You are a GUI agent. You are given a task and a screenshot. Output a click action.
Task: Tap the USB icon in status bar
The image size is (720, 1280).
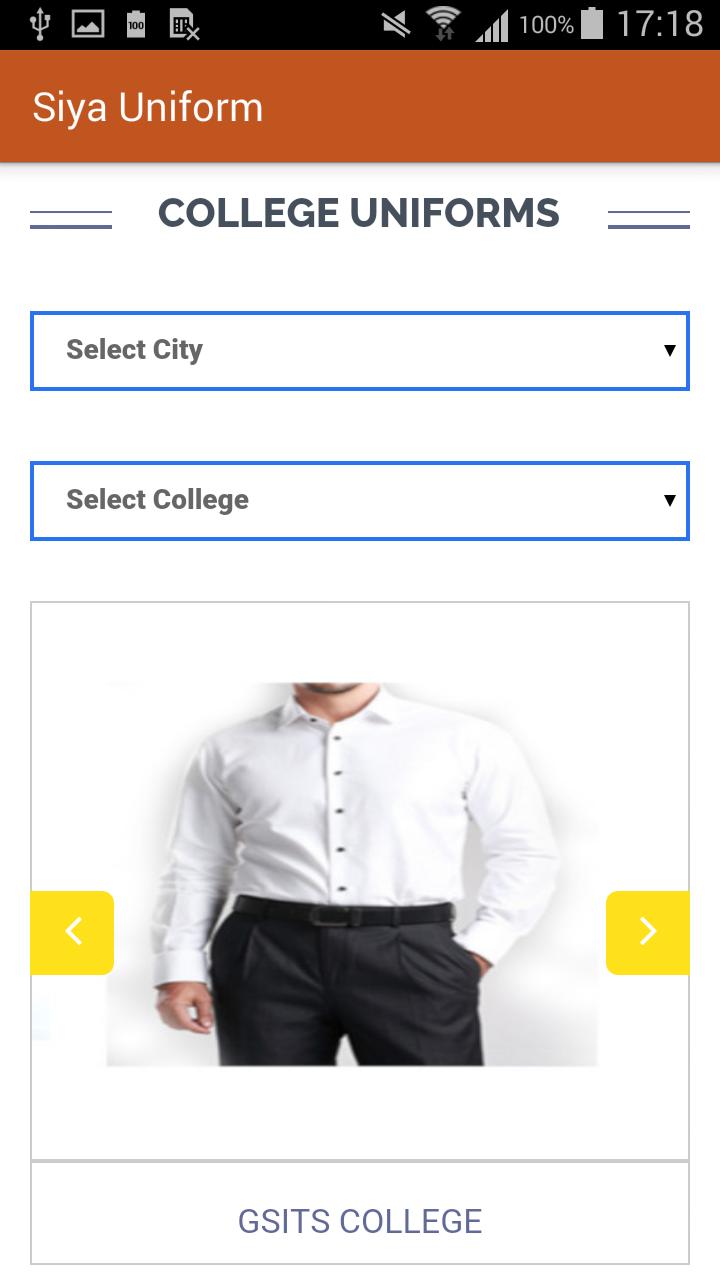pos(40,24)
